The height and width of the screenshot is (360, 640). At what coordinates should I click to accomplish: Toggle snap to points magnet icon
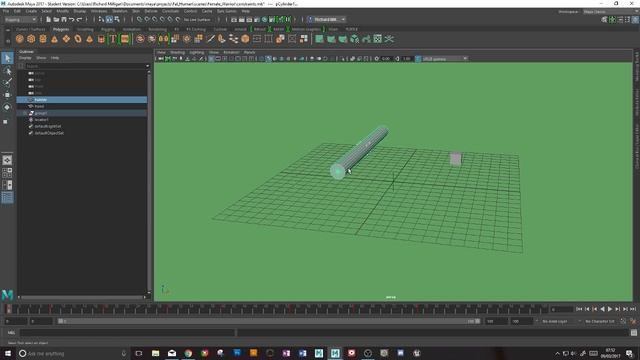click(x=155, y=19)
